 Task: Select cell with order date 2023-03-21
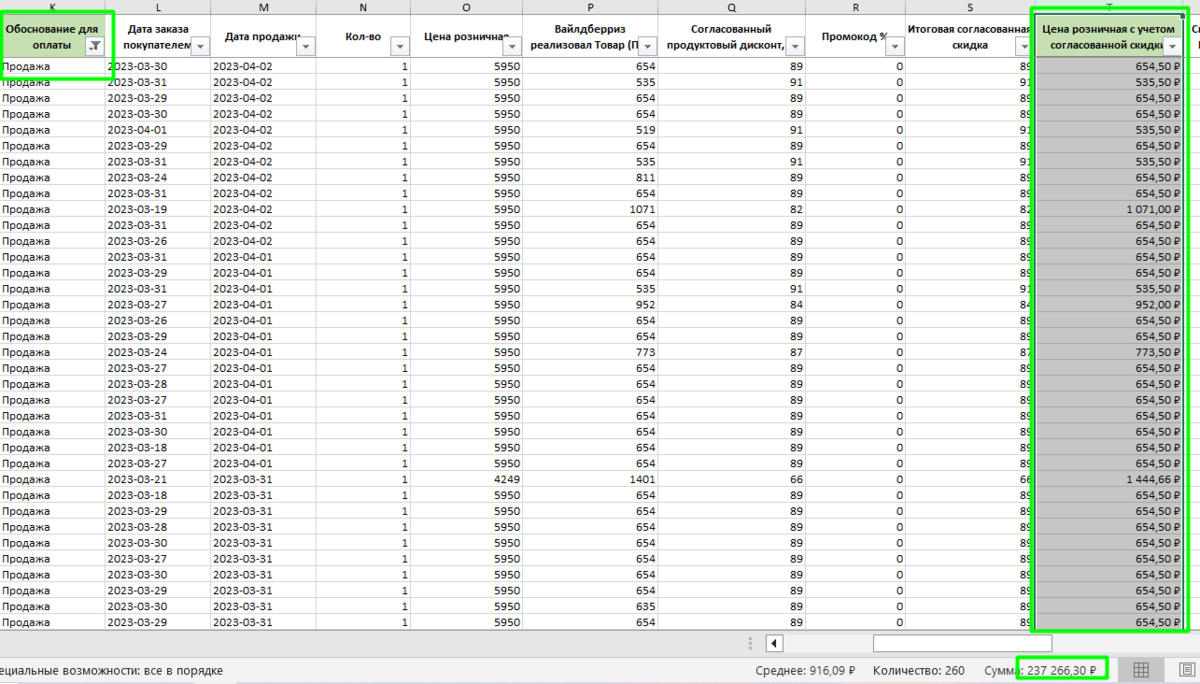pos(158,480)
